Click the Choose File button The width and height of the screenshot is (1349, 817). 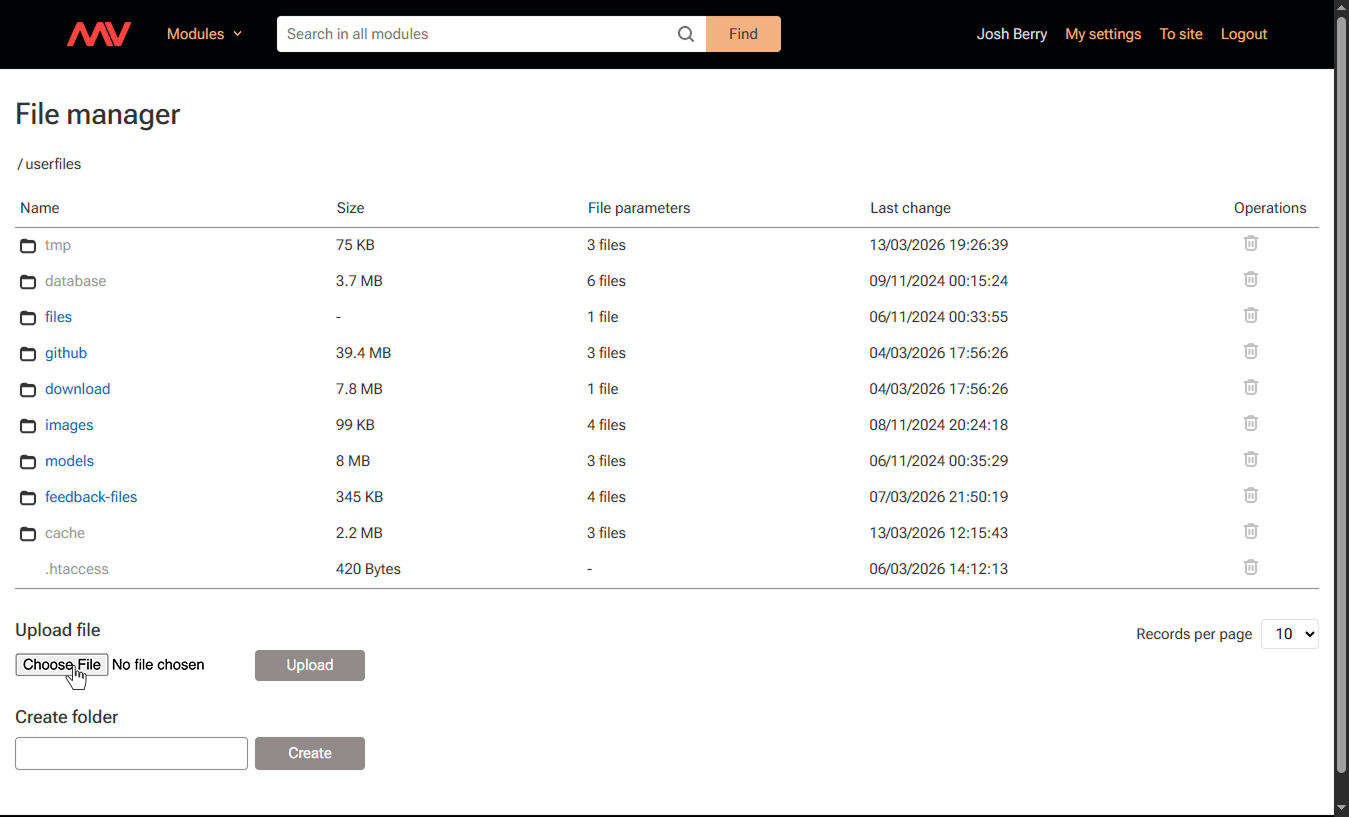coord(62,665)
